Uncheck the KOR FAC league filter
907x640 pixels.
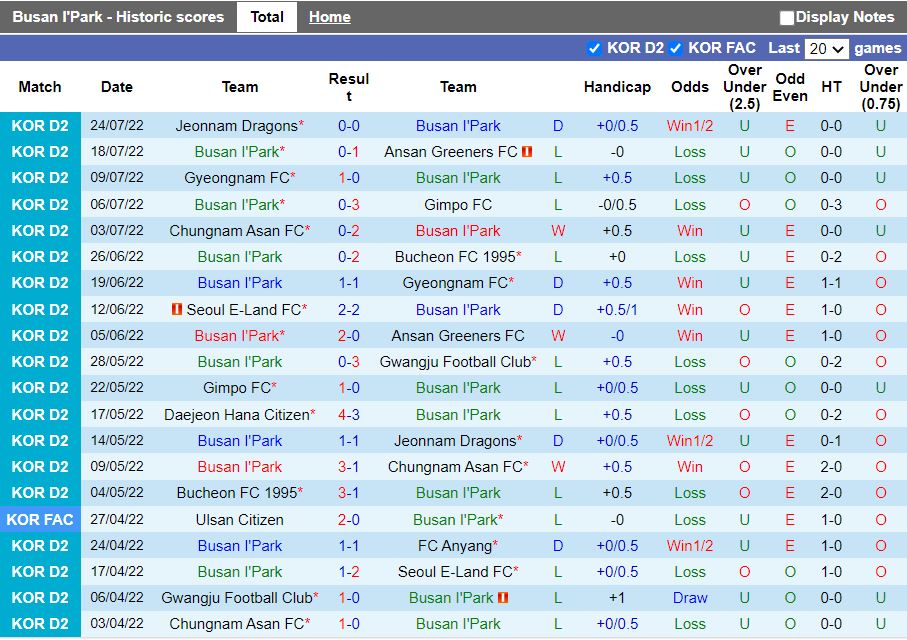click(675, 49)
